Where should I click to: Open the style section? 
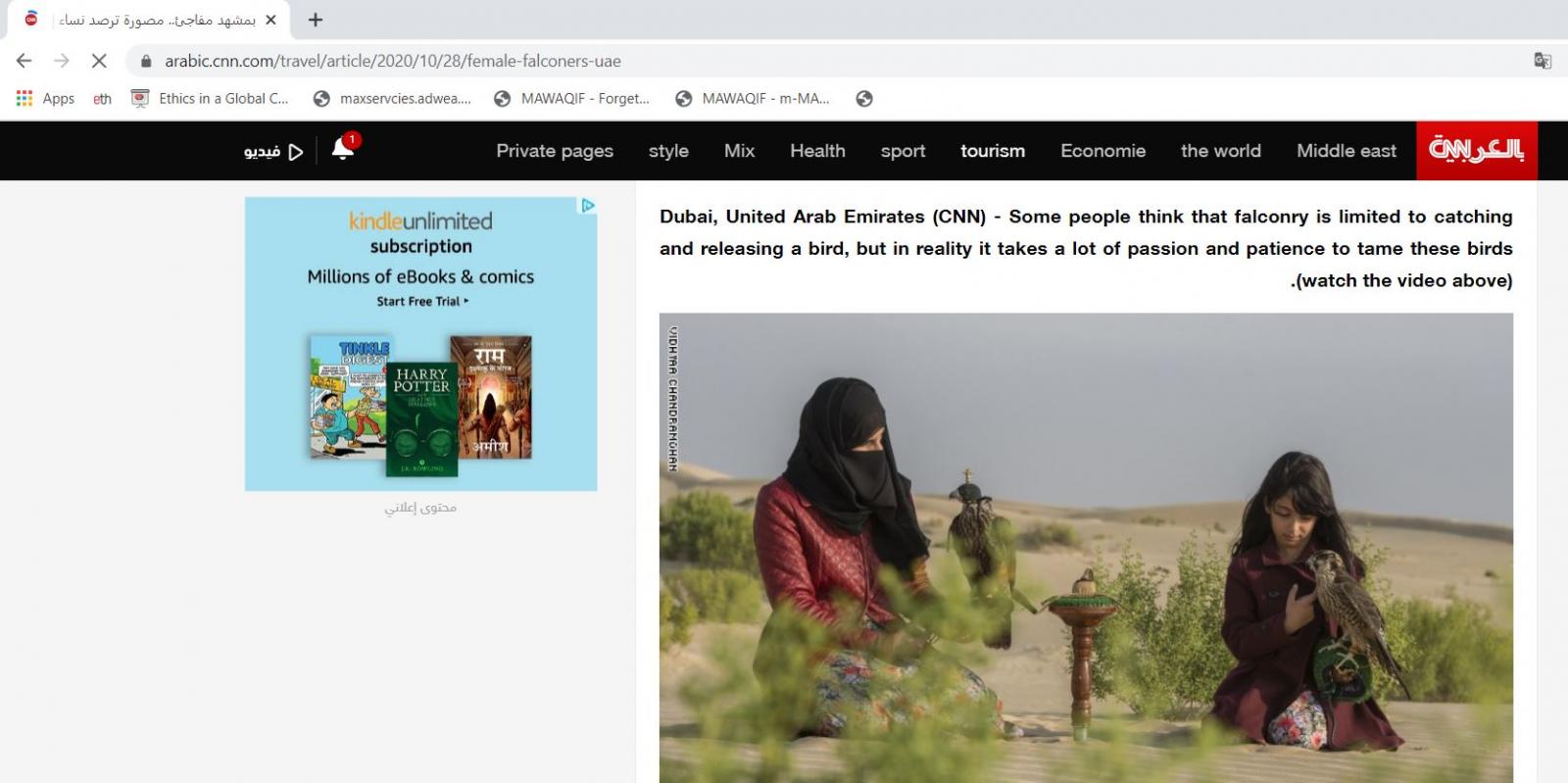pyautogui.click(x=668, y=151)
